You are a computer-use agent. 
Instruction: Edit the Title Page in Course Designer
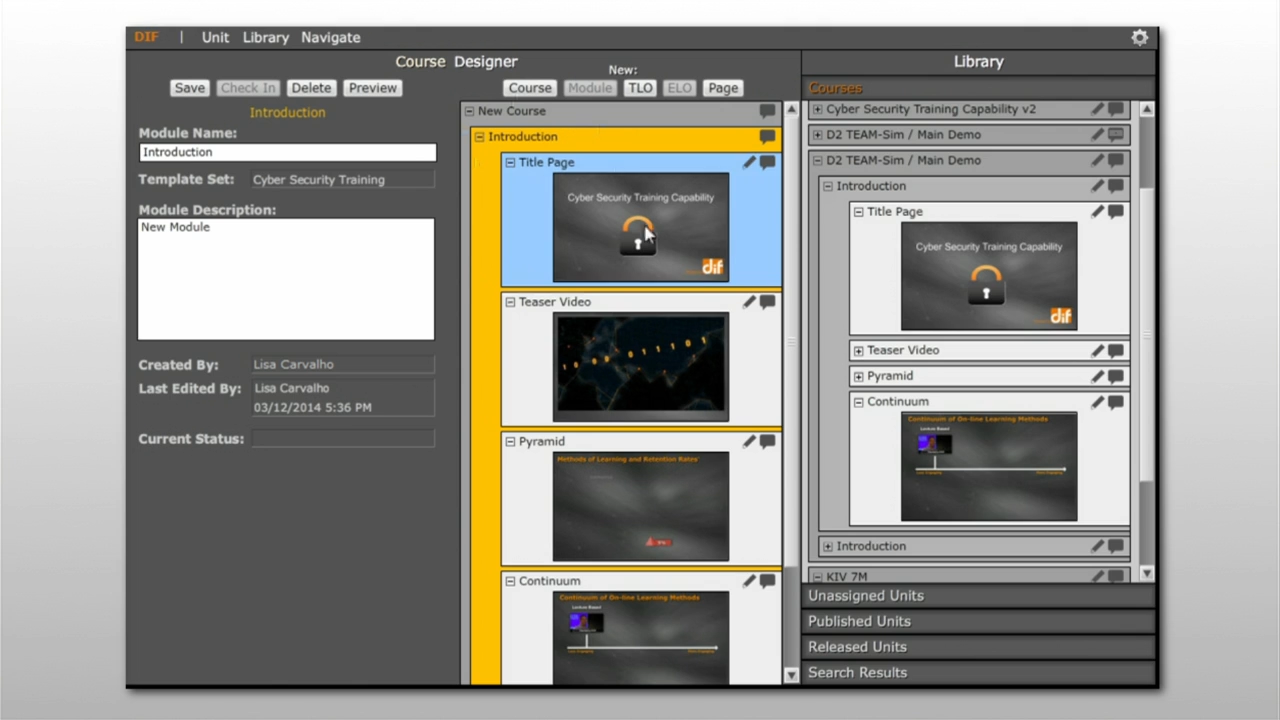pyautogui.click(x=749, y=162)
